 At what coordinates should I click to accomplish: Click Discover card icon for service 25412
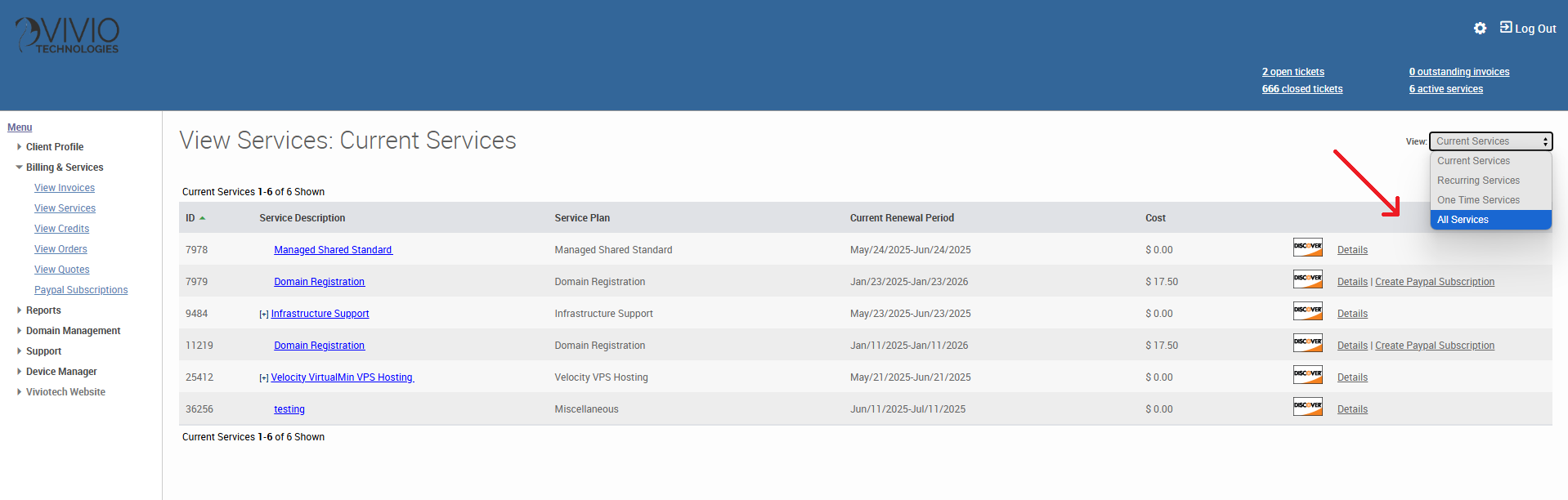tap(1307, 375)
